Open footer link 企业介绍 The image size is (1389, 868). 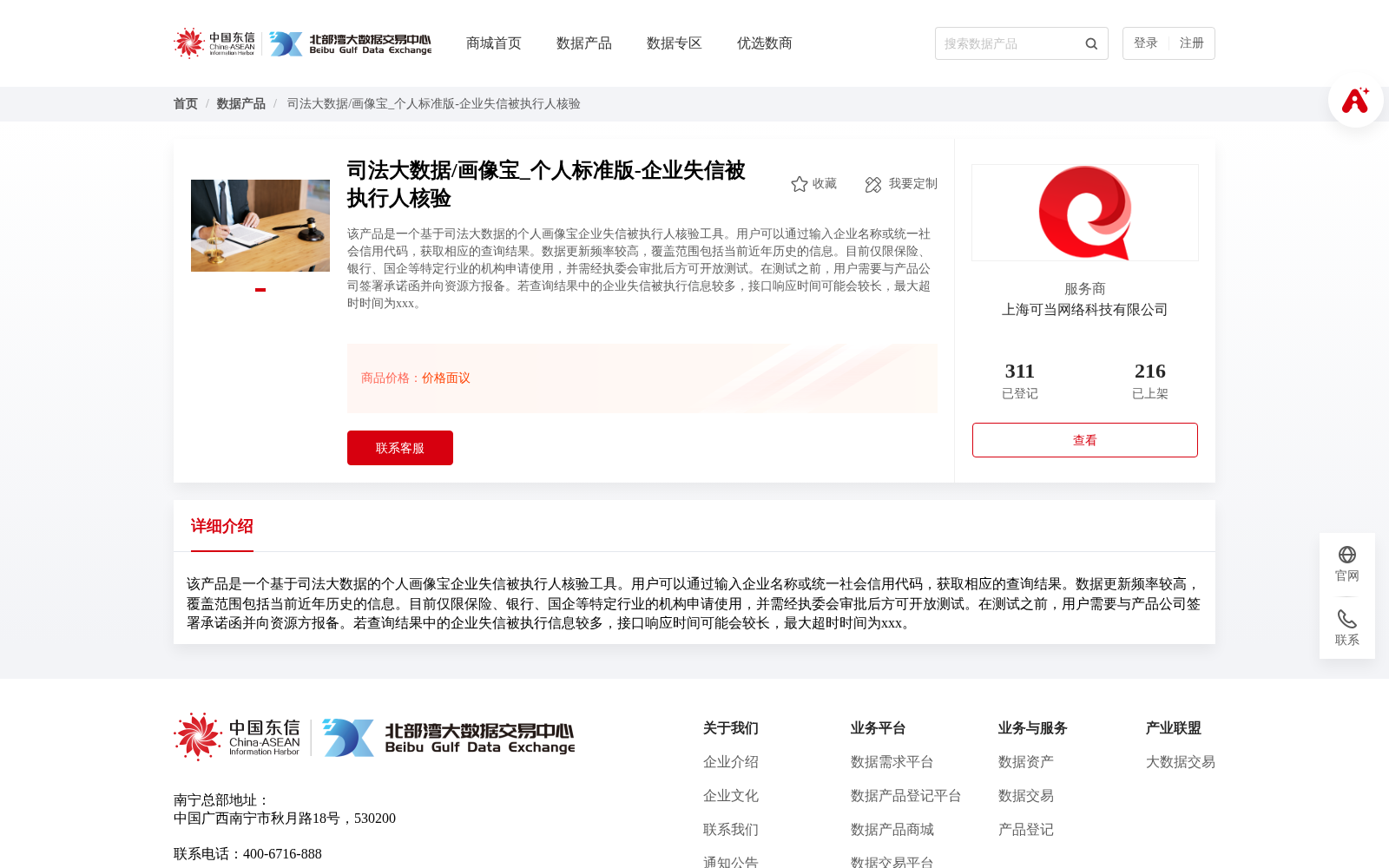731,762
